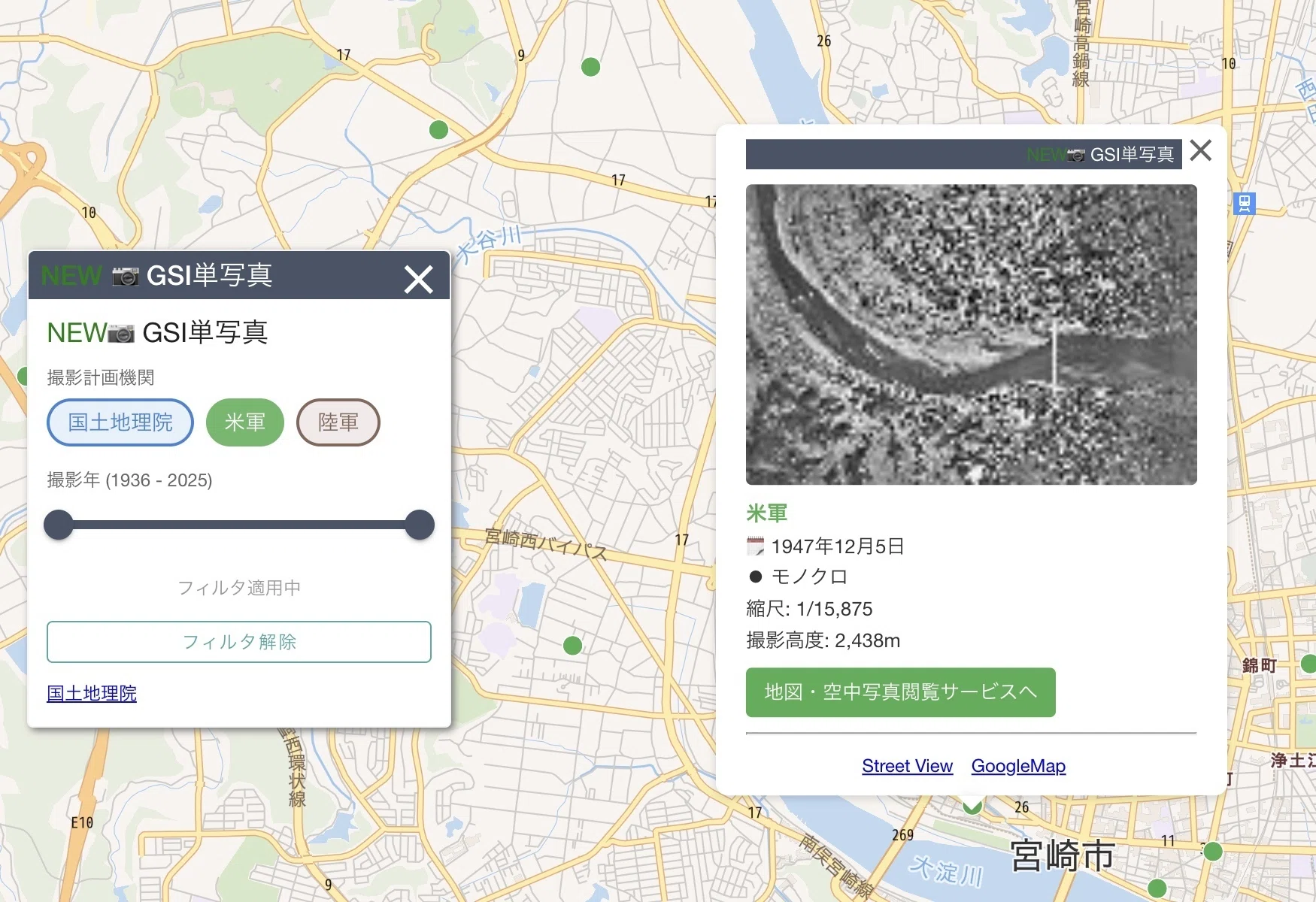Click the right year slider handle
Image resolution: width=1316 pixels, height=902 pixels.
coord(420,525)
